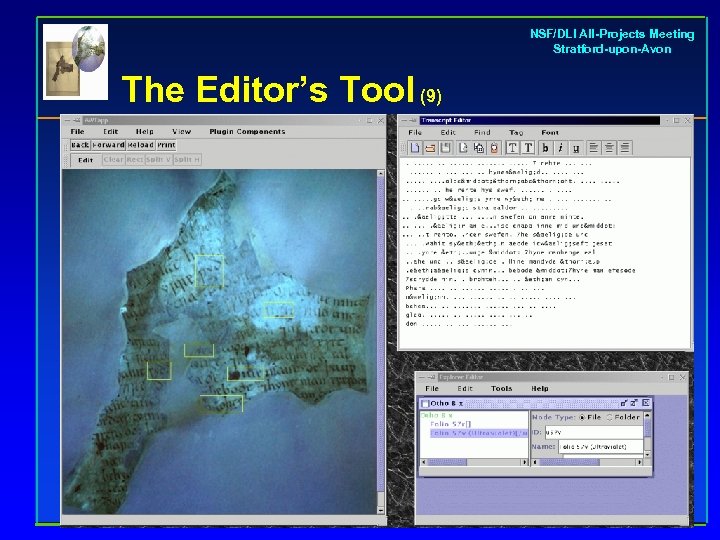Image resolution: width=720 pixels, height=540 pixels.
Task: Click the Copy page icon in Transcript Editor toolbar
Action: coord(463,148)
